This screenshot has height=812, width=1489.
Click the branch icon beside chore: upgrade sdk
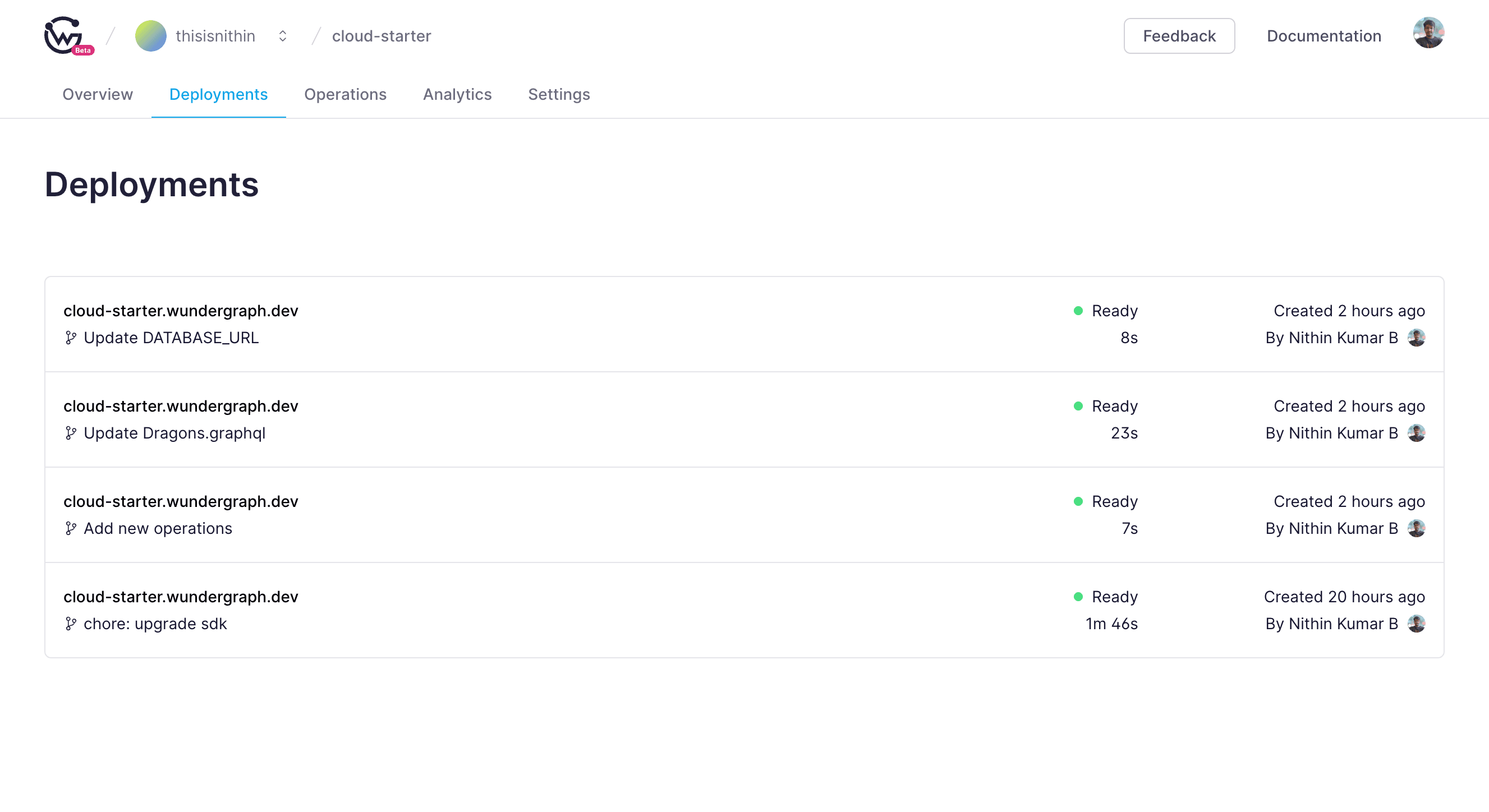click(71, 624)
